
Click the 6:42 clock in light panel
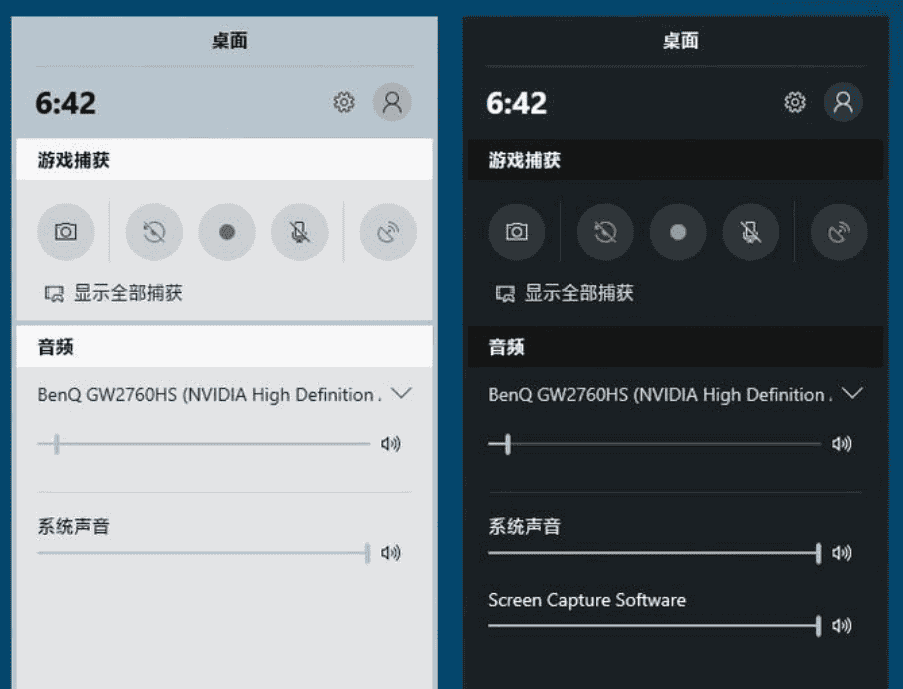pyautogui.click(x=66, y=103)
